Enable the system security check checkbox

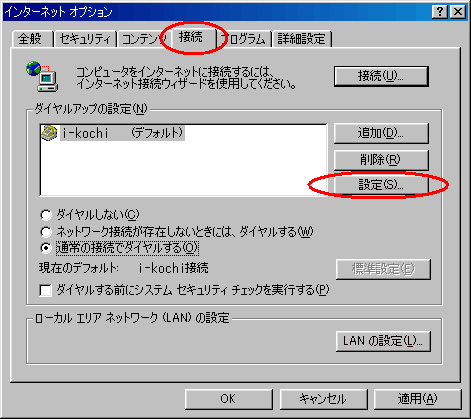coord(45,290)
